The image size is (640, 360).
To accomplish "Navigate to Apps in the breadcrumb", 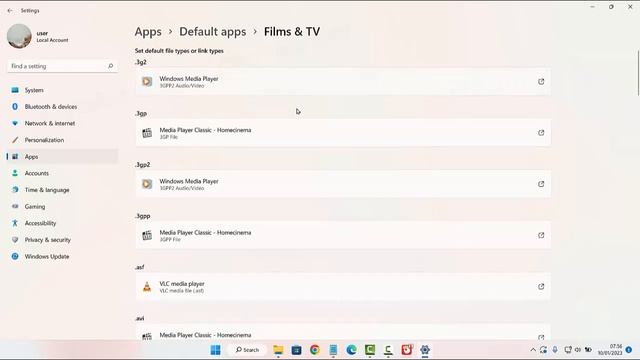I will click(148, 32).
